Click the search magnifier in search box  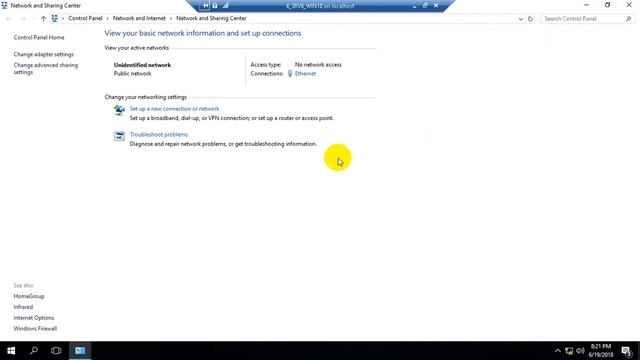pyautogui.click(x=628, y=19)
